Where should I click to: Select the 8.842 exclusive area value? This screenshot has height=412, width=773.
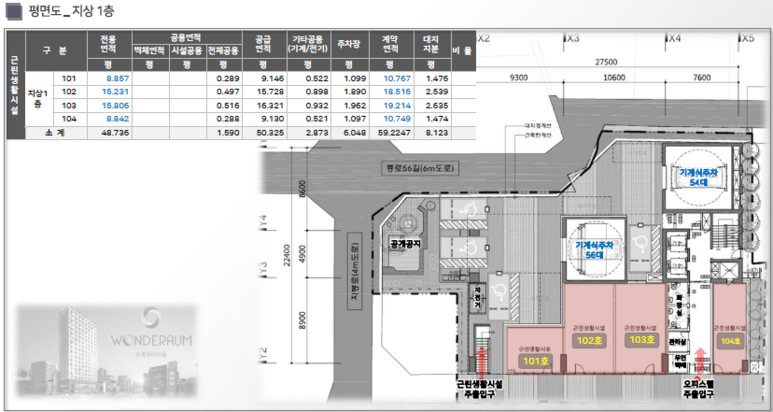(117, 119)
